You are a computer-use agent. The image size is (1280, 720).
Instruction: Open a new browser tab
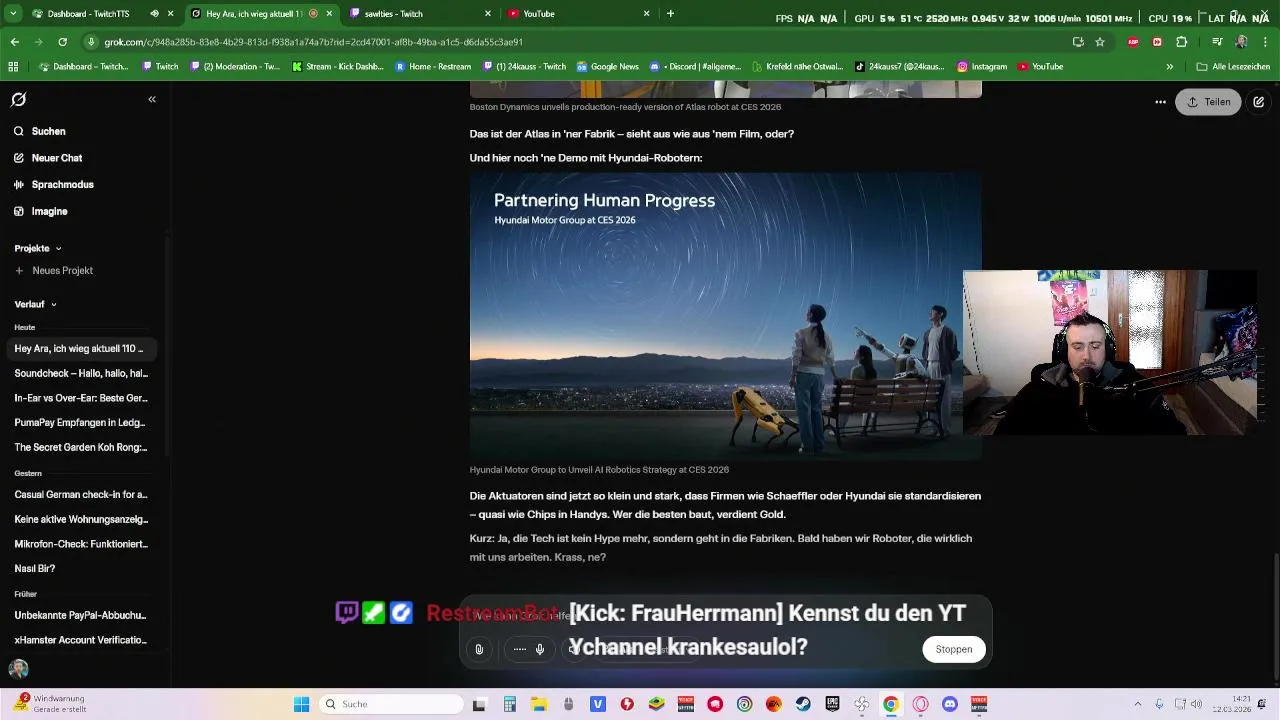point(670,14)
